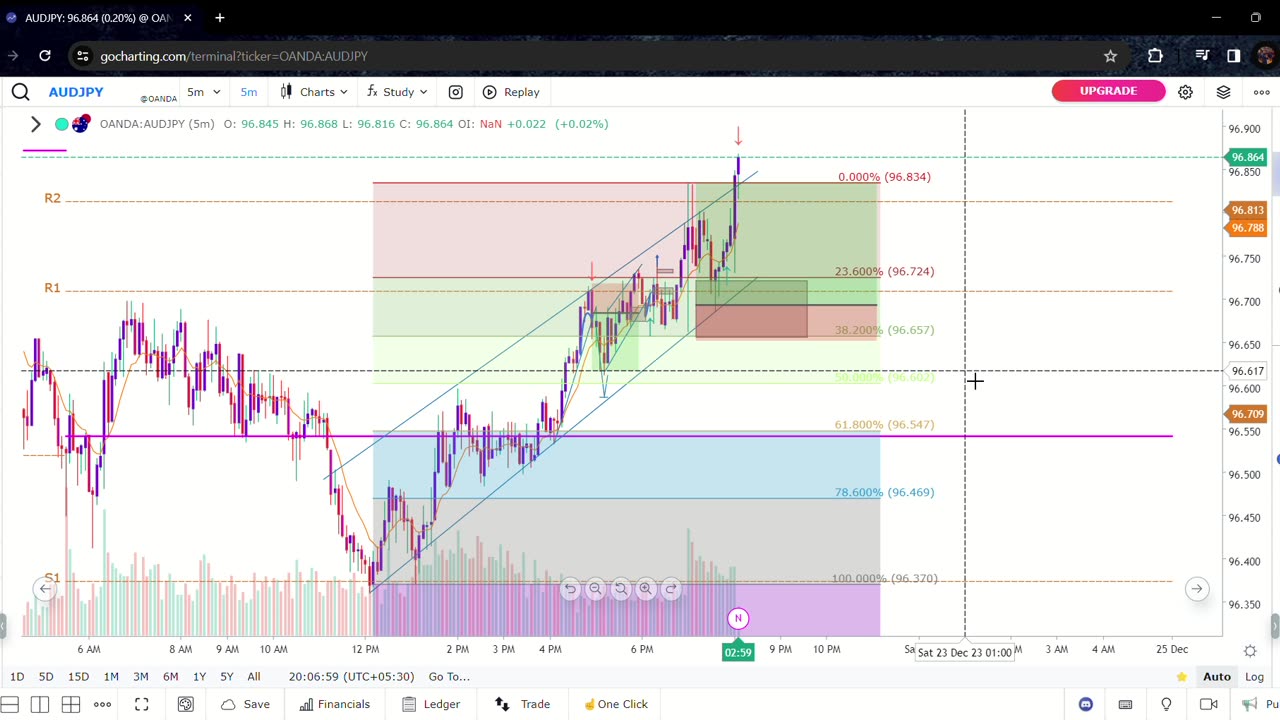
Task: Select the 1Y range
Action: coord(199,677)
